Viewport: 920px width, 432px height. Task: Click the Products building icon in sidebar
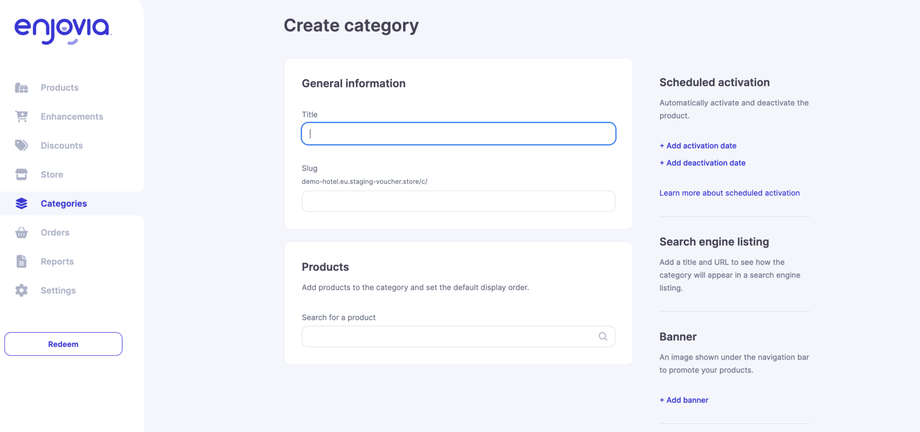[x=21, y=88]
